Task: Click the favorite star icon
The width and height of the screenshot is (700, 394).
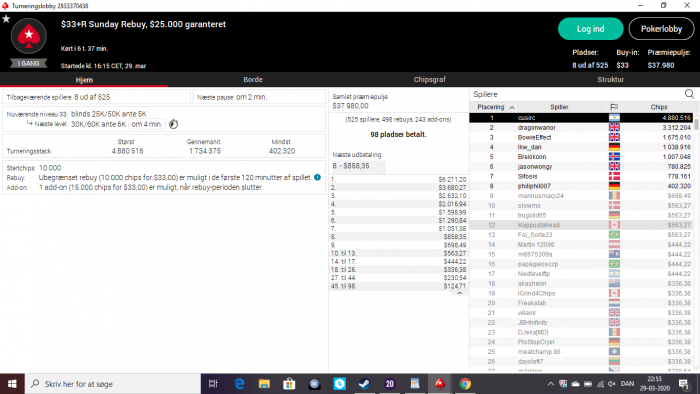Action: click(6, 19)
